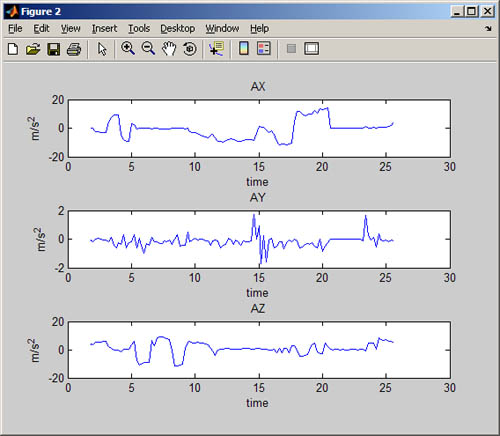The width and height of the screenshot is (500, 436).
Task: Open the Window menu
Action: pos(222,29)
